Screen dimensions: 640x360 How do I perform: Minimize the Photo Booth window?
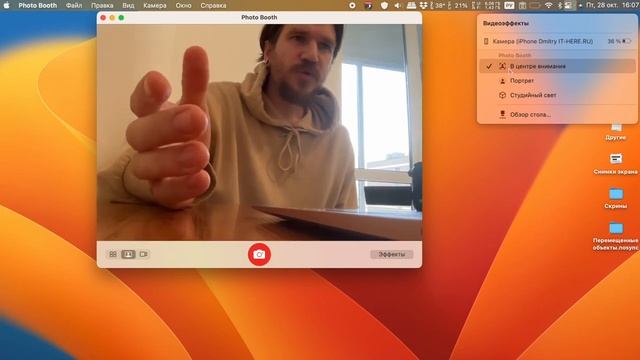pyautogui.click(x=112, y=18)
